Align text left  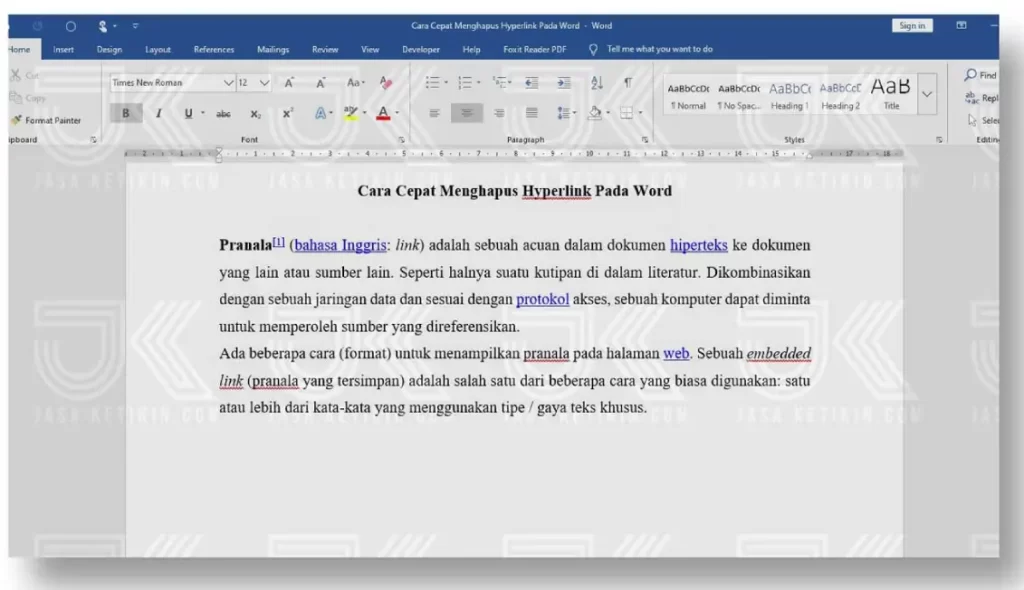point(434,113)
